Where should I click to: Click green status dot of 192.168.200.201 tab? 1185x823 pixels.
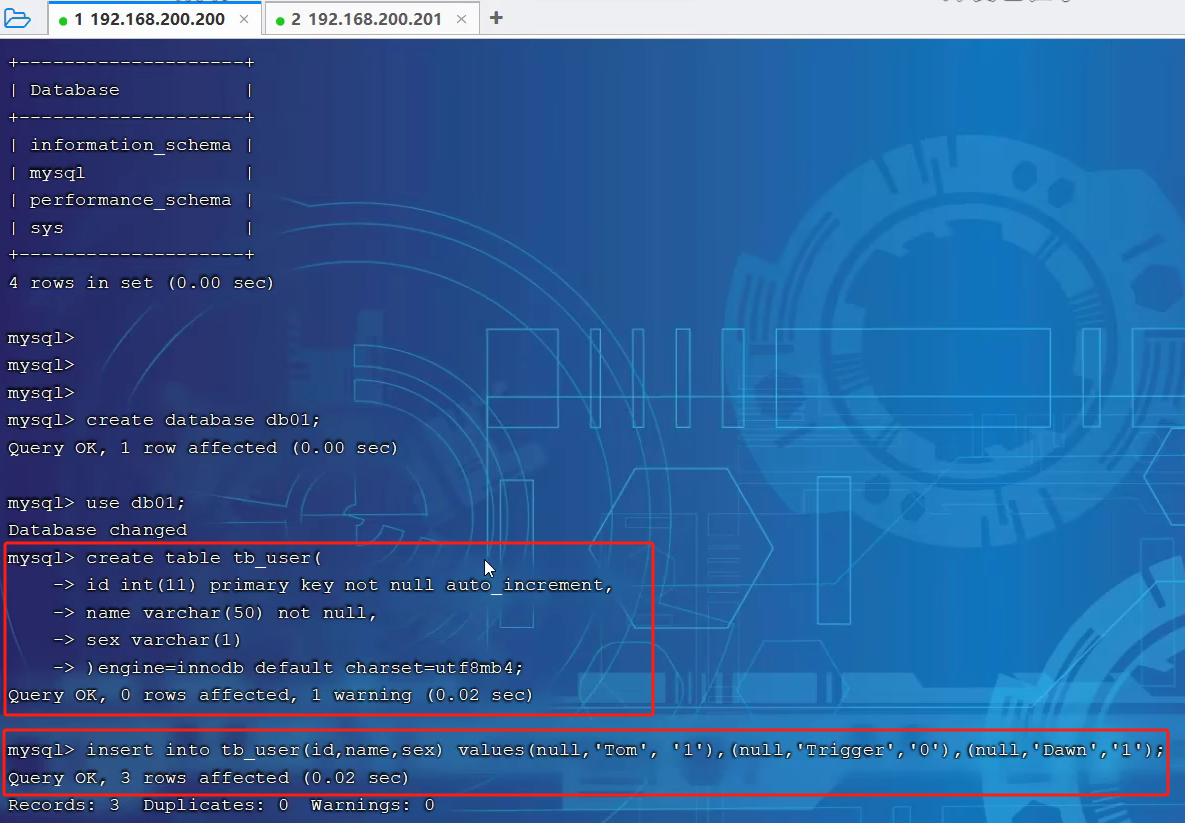[280, 20]
